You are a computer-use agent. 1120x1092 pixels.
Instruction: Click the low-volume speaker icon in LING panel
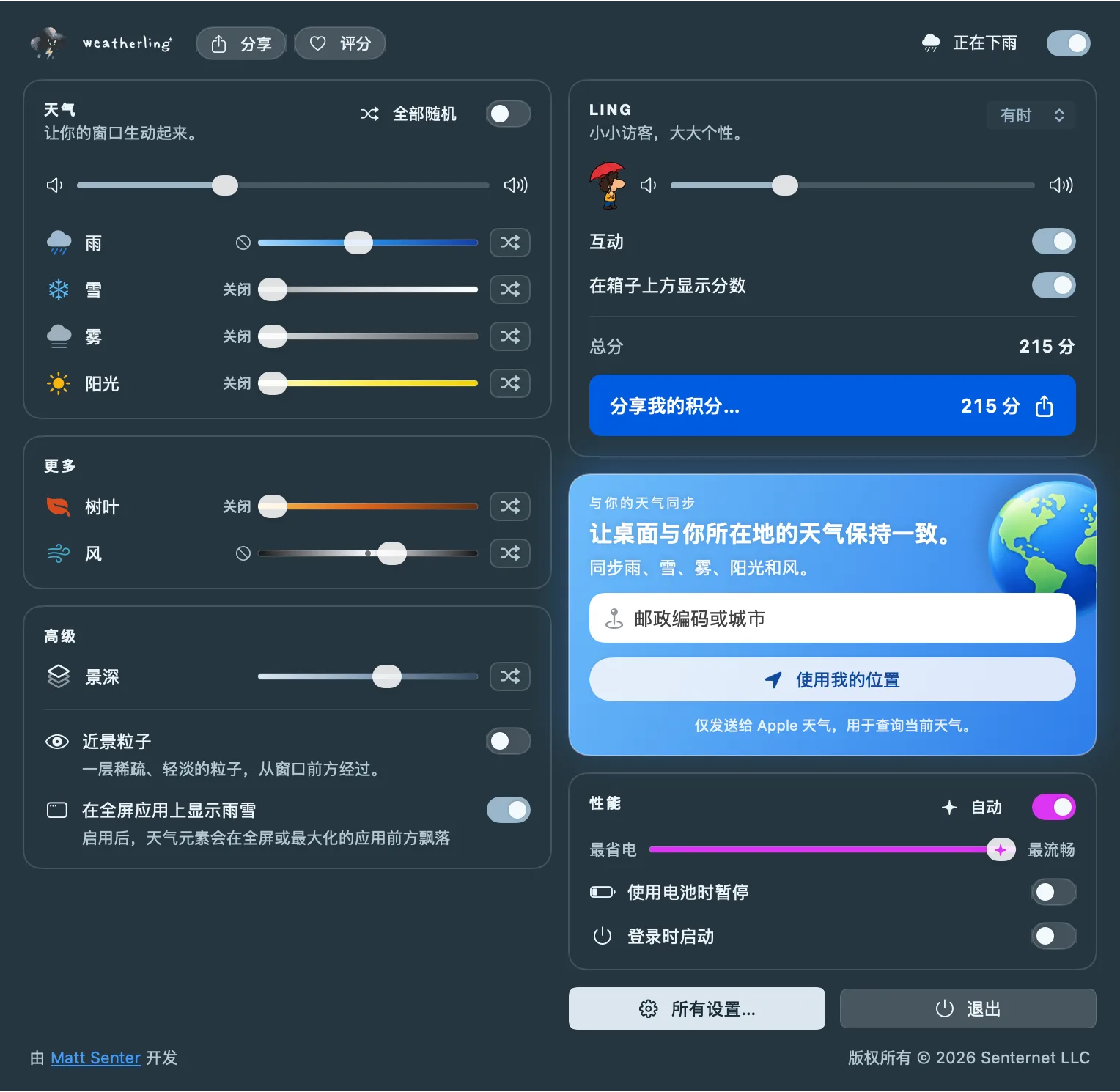(649, 185)
